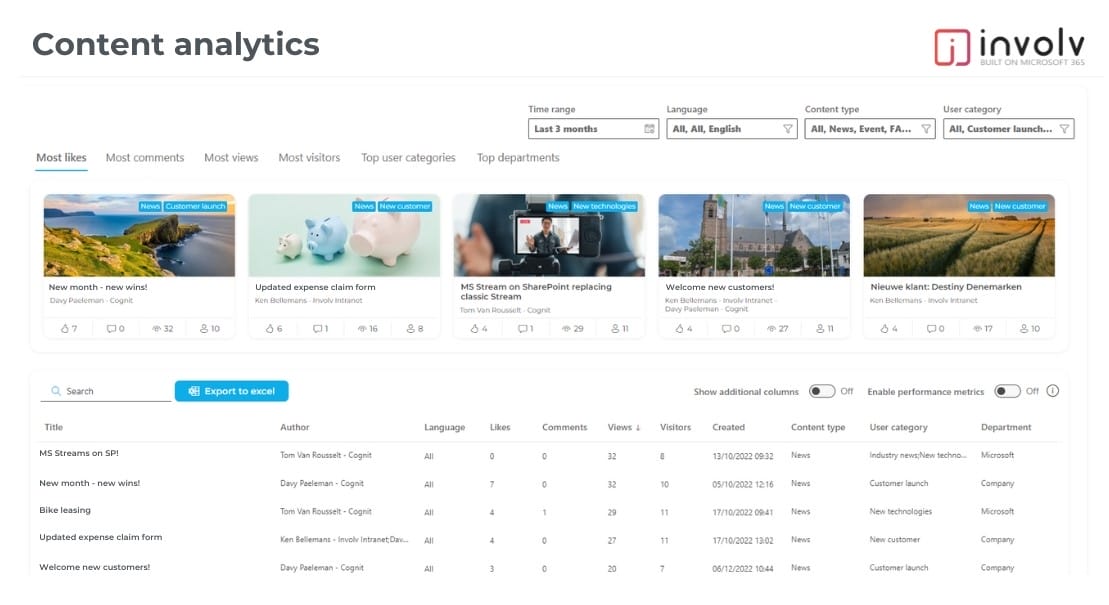Click likes icon on Nieuwe klant card
Screen dimensions: 1109x605
tap(882, 328)
